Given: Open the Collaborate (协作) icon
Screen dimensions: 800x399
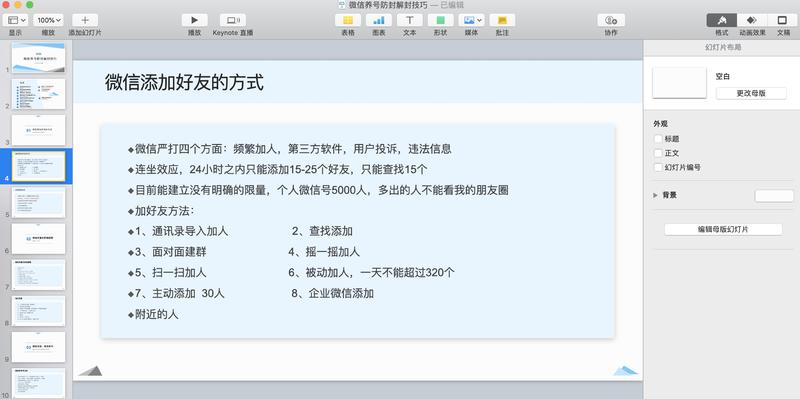Looking at the screenshot, I should coord(611,20).
